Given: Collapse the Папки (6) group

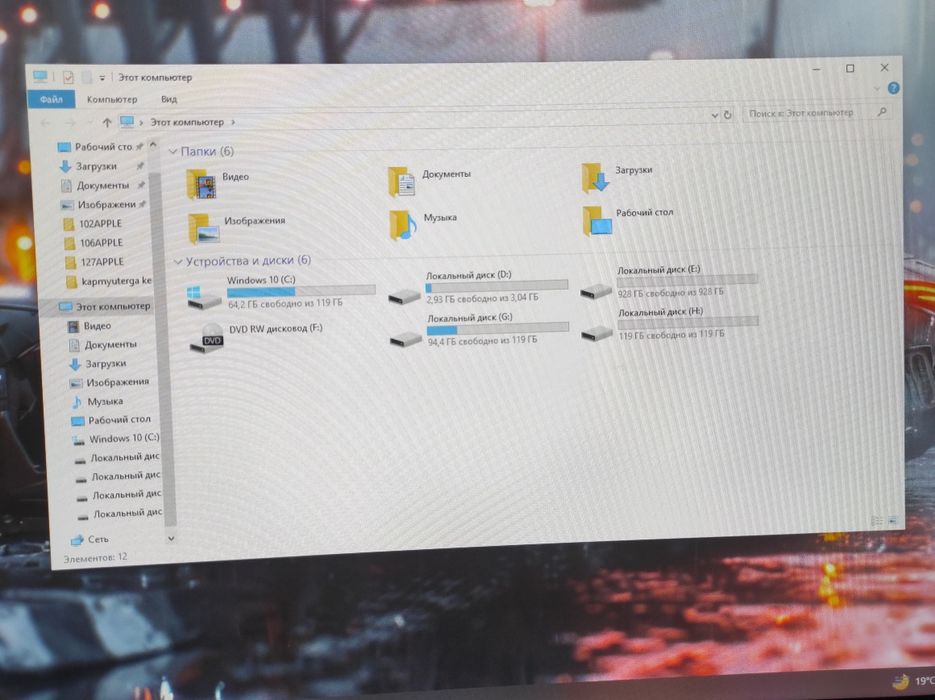Looking at the screenshot, I should [172, 152].
